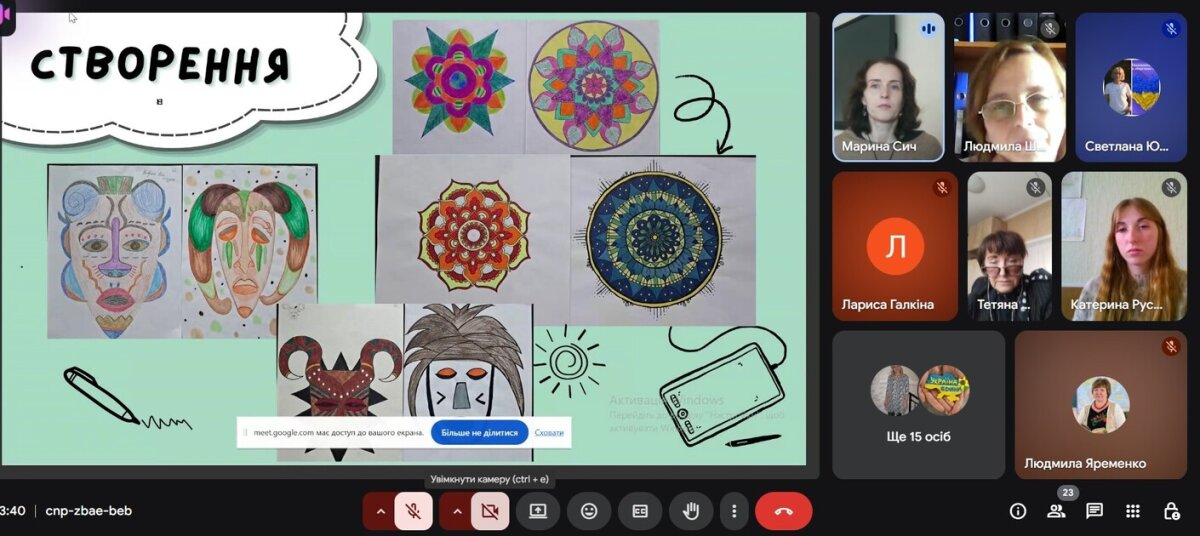Raise your hand in the meeting
Image resolution: width=1200 pixels, height=536 pixels.
pos(690,511)
